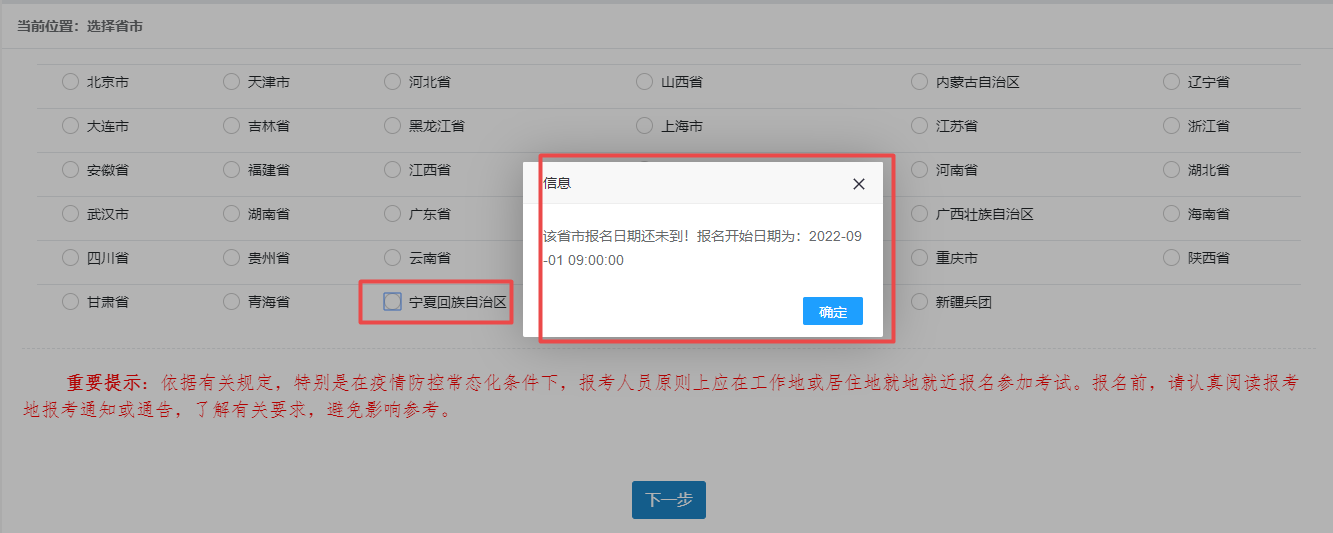Select the 海南省 radio button

pyautogui.click(x=1171, y=214)
